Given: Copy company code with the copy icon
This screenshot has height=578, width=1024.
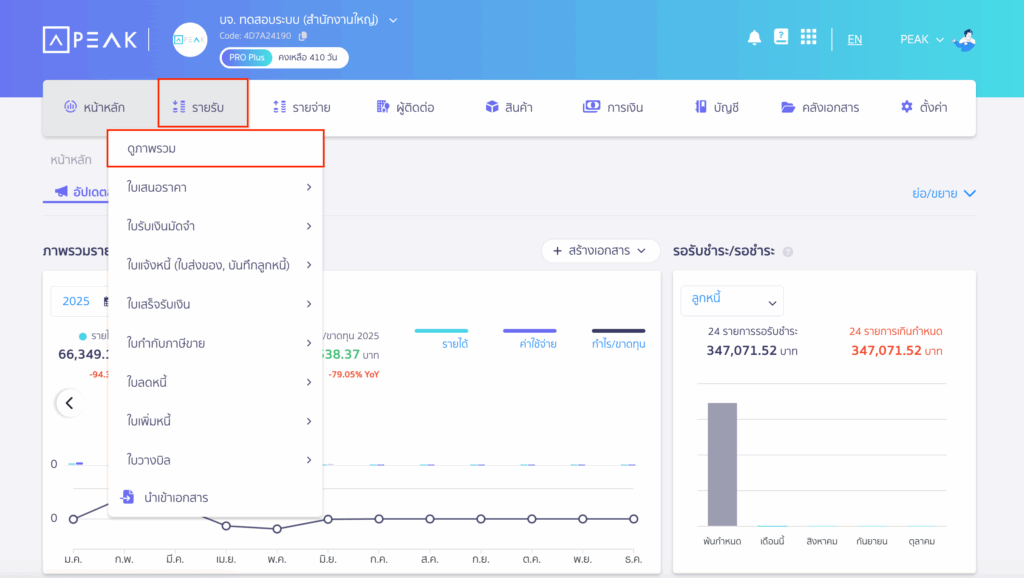Looking at the screenshot, I should click(x=303, y=36).
